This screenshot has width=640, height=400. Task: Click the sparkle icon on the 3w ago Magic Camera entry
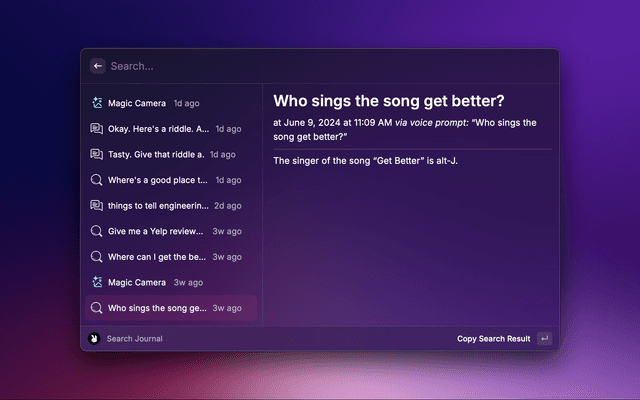point(96,283)
